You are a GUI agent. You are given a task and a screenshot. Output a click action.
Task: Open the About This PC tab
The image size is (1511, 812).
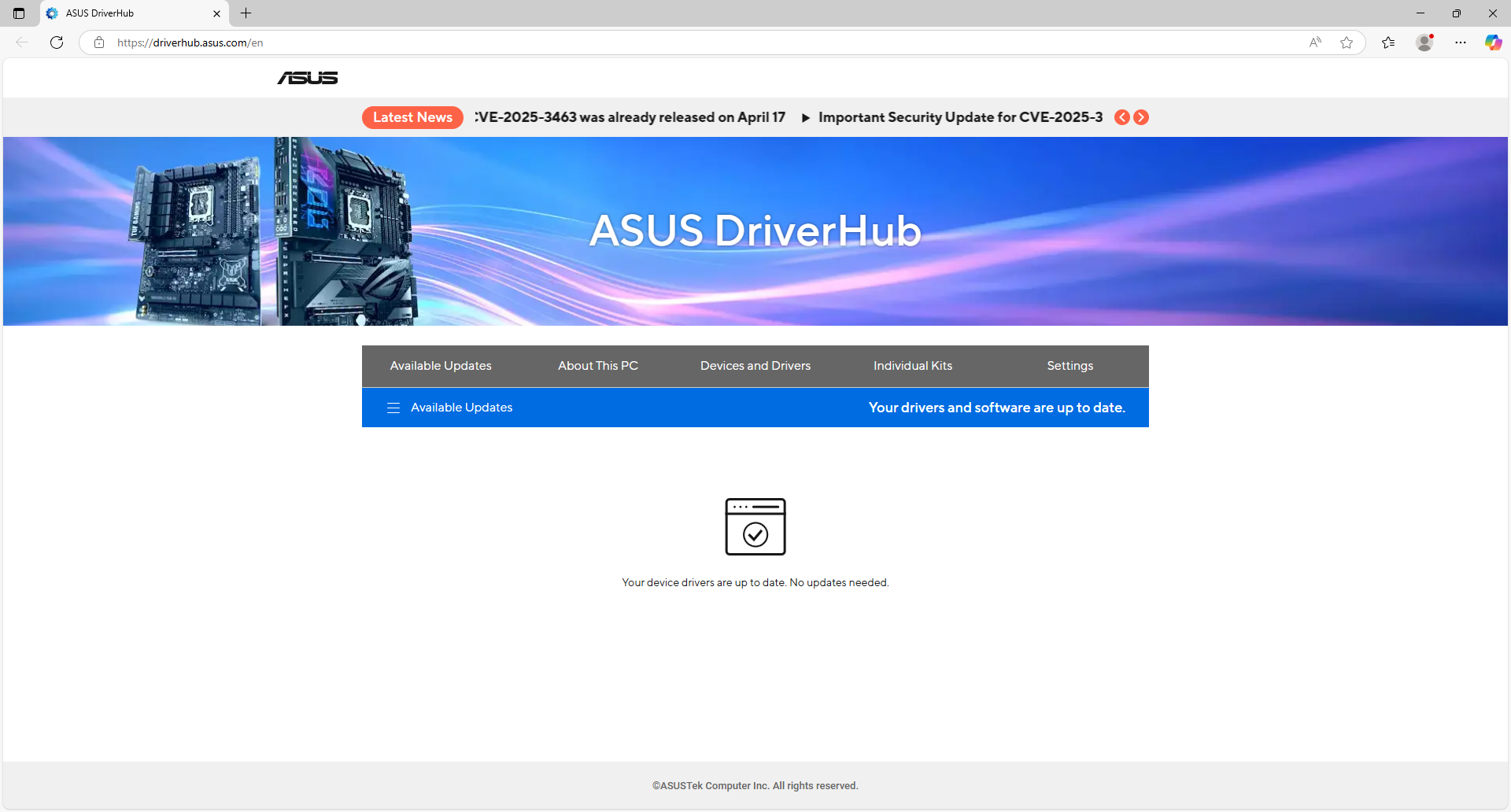(x=598, y=366)
